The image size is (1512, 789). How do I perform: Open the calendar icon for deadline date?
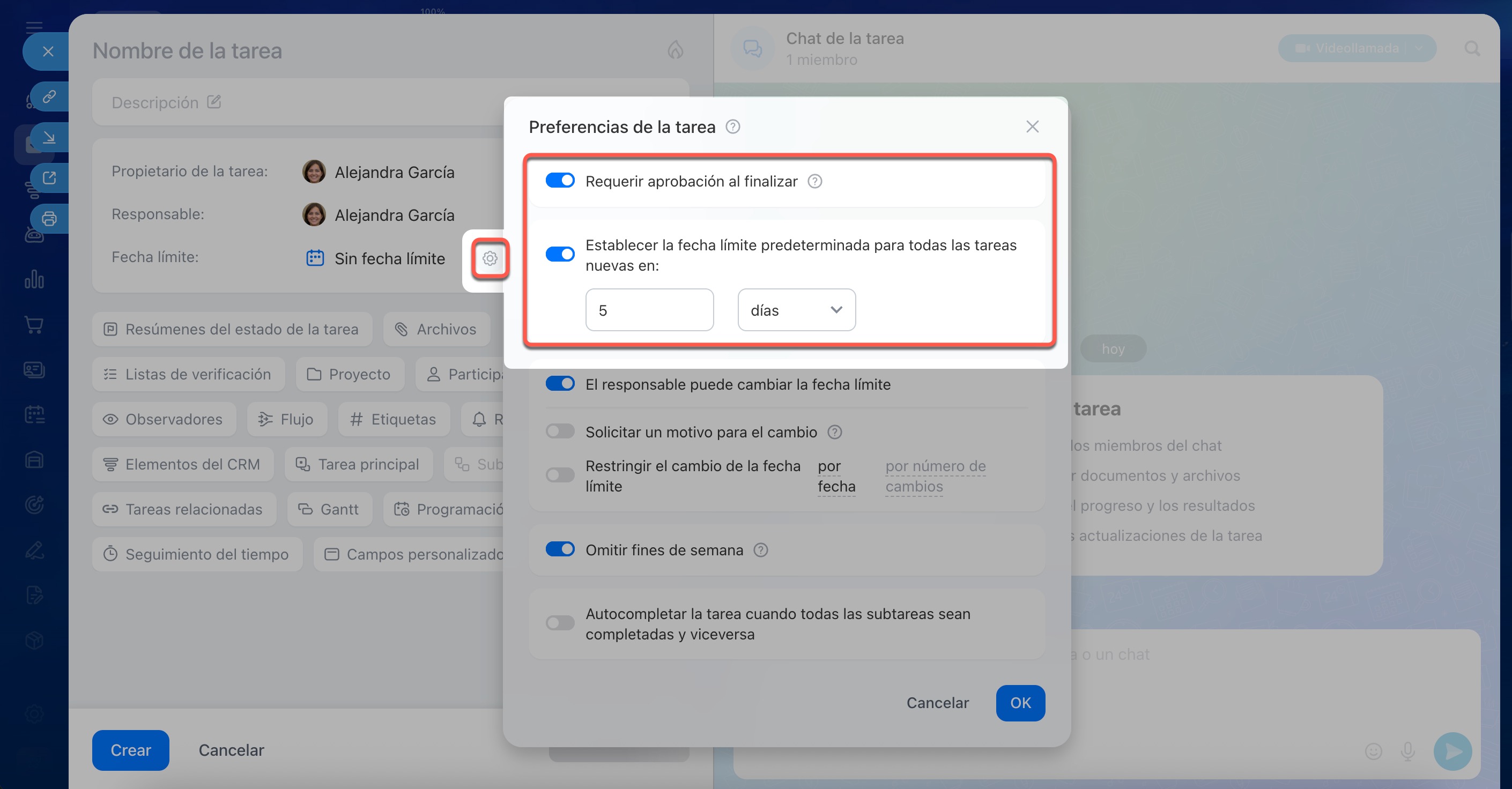pos(315,258)
